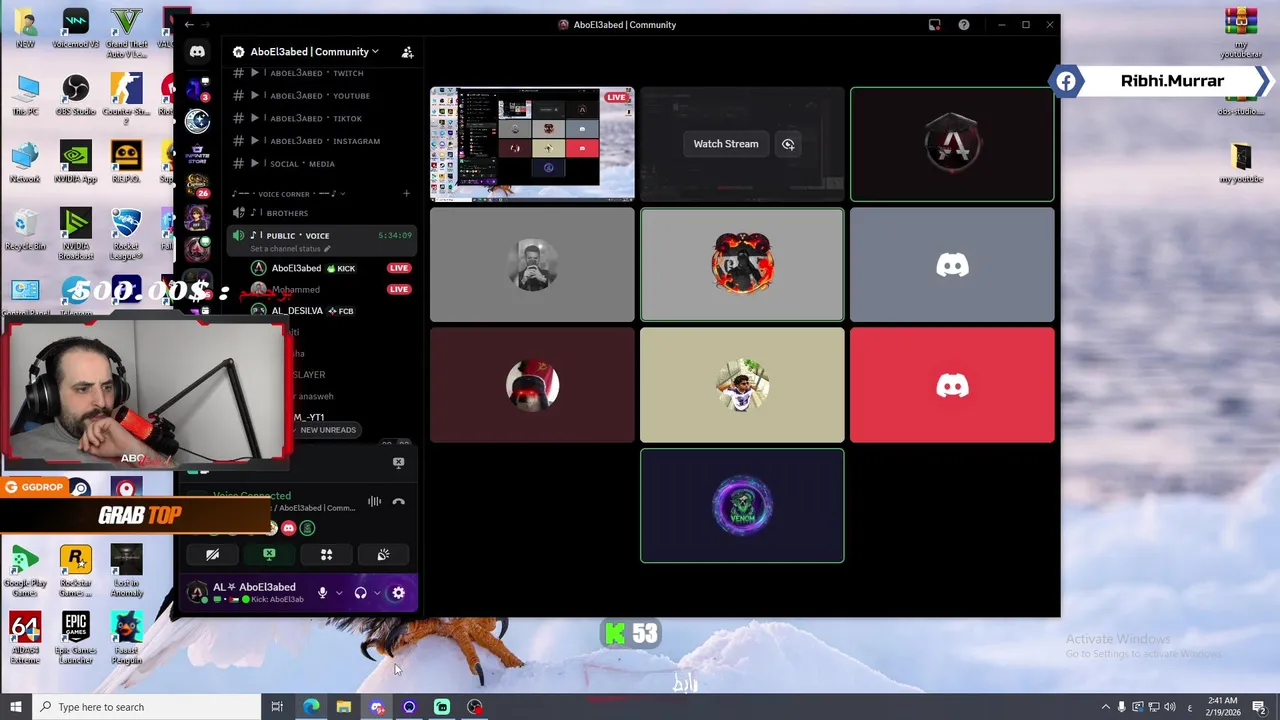Screen dimensions: 1280x720
Task: Disconnect from voice with phone icon
Action: [x=398, y=502]
